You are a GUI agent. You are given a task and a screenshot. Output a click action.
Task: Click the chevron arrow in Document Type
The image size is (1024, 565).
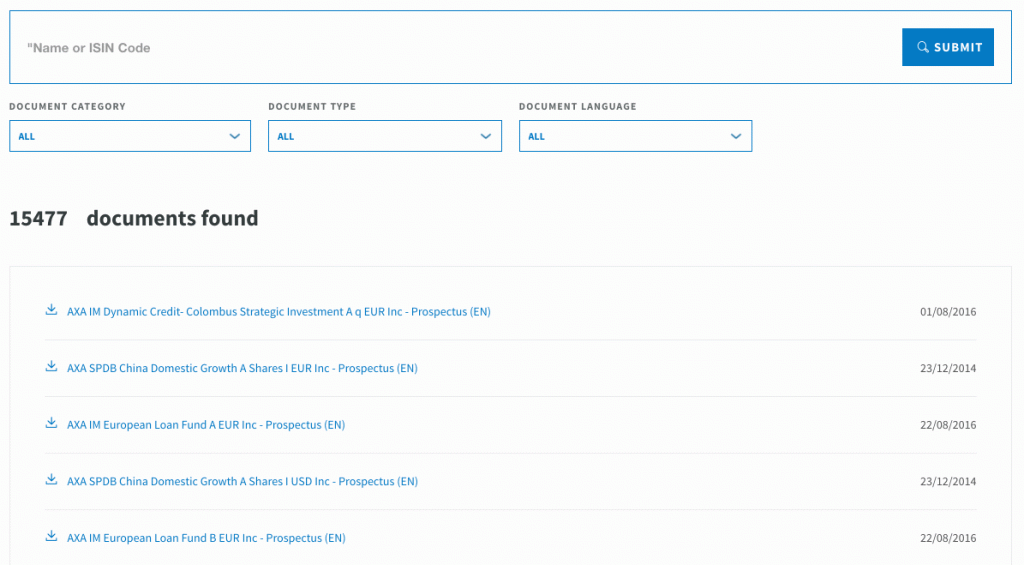[x=485, y=137]
